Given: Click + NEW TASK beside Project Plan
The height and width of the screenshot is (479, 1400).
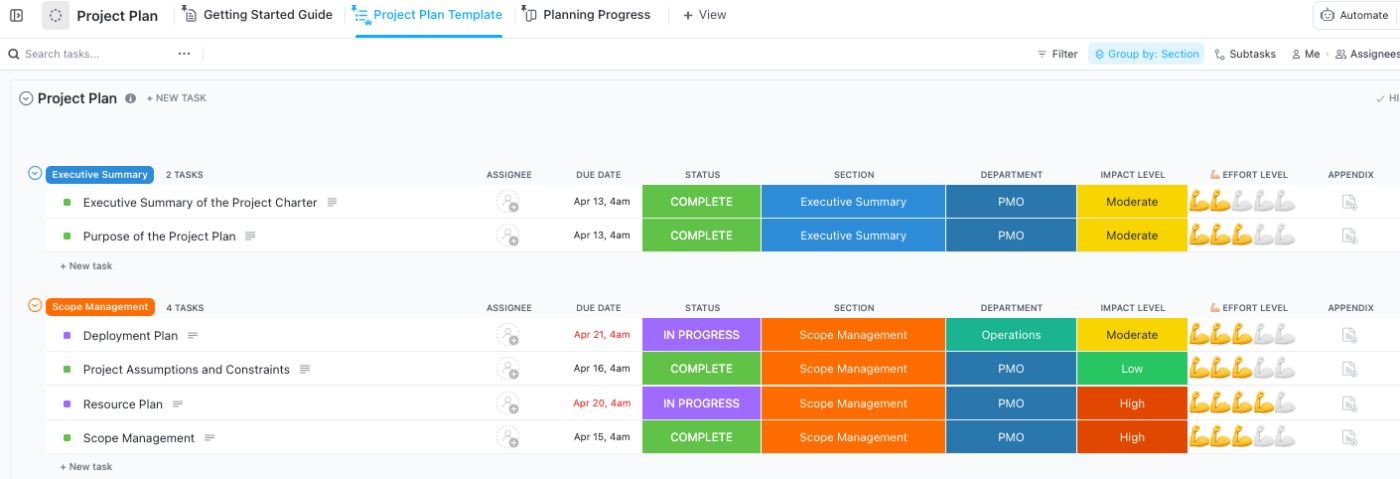Looking at the screenshot, I should pyautogui.click(x=176, y=99).
